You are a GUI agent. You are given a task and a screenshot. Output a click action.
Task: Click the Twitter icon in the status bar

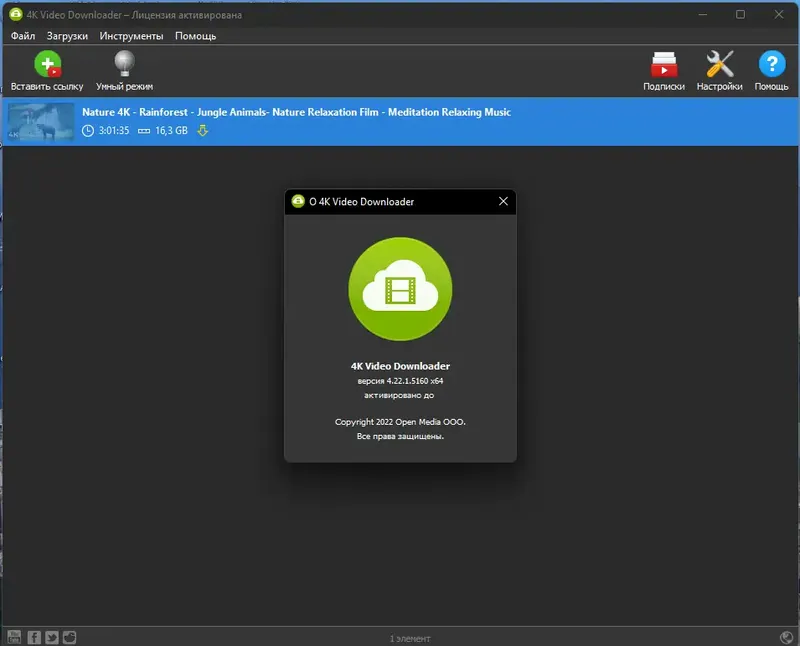[51, 636]
